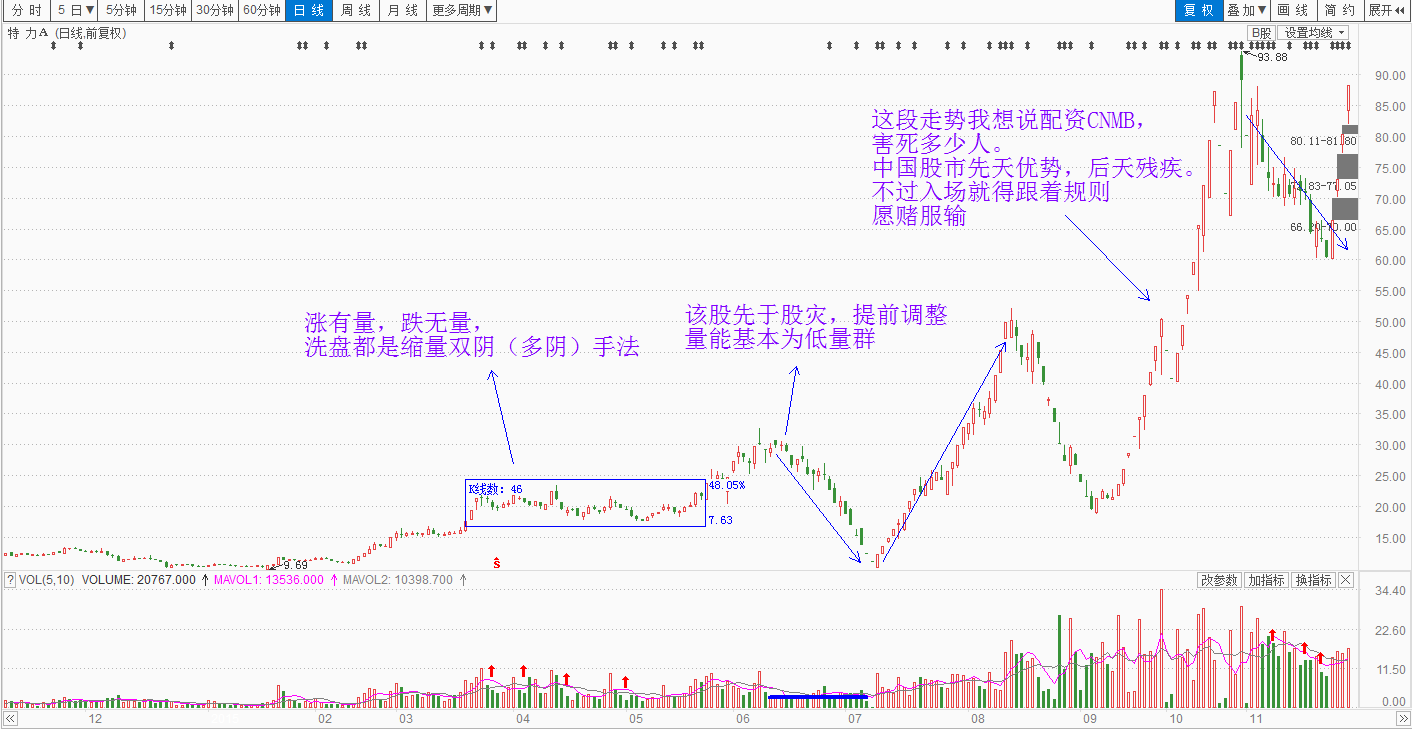The image size is (1412, 729).
Task: Click the 90.00 price axis value
Action: click(x=1390, y=76)
